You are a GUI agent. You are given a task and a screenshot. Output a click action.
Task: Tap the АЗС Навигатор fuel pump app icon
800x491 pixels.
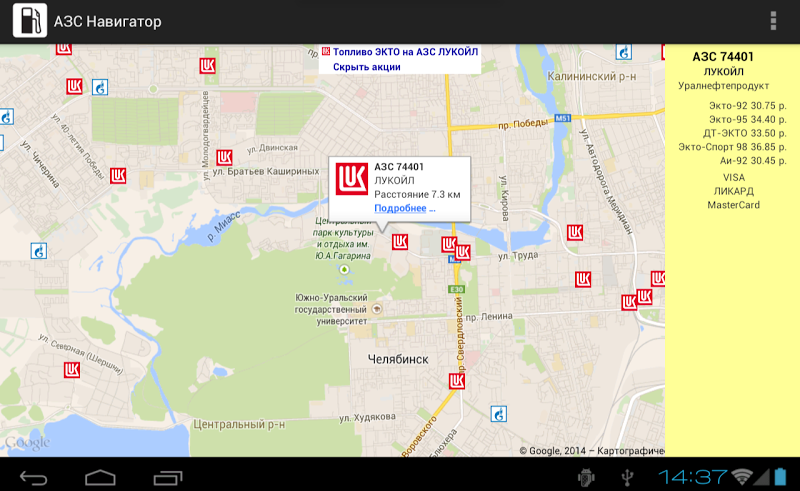pyautogui.click(x=30, y=21)
